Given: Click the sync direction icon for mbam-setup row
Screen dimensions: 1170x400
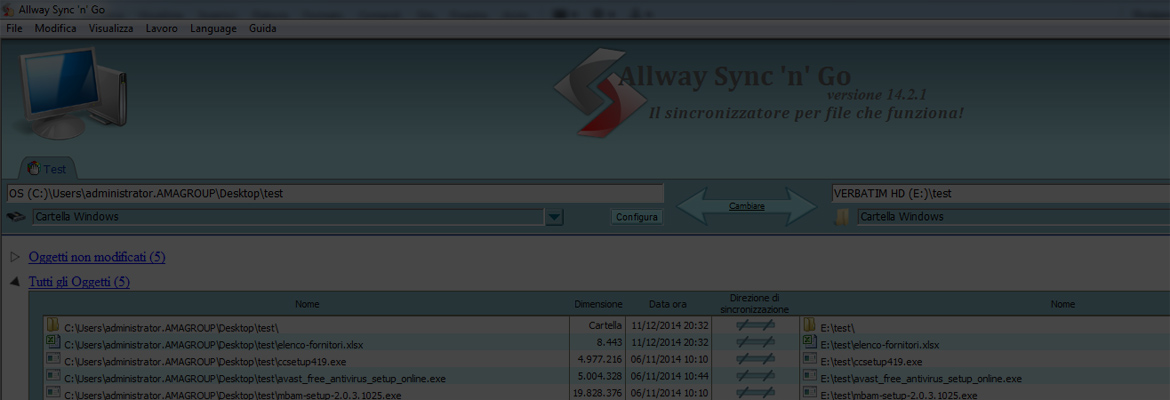Looking at the screenshot, I should (x=755, y=393).
